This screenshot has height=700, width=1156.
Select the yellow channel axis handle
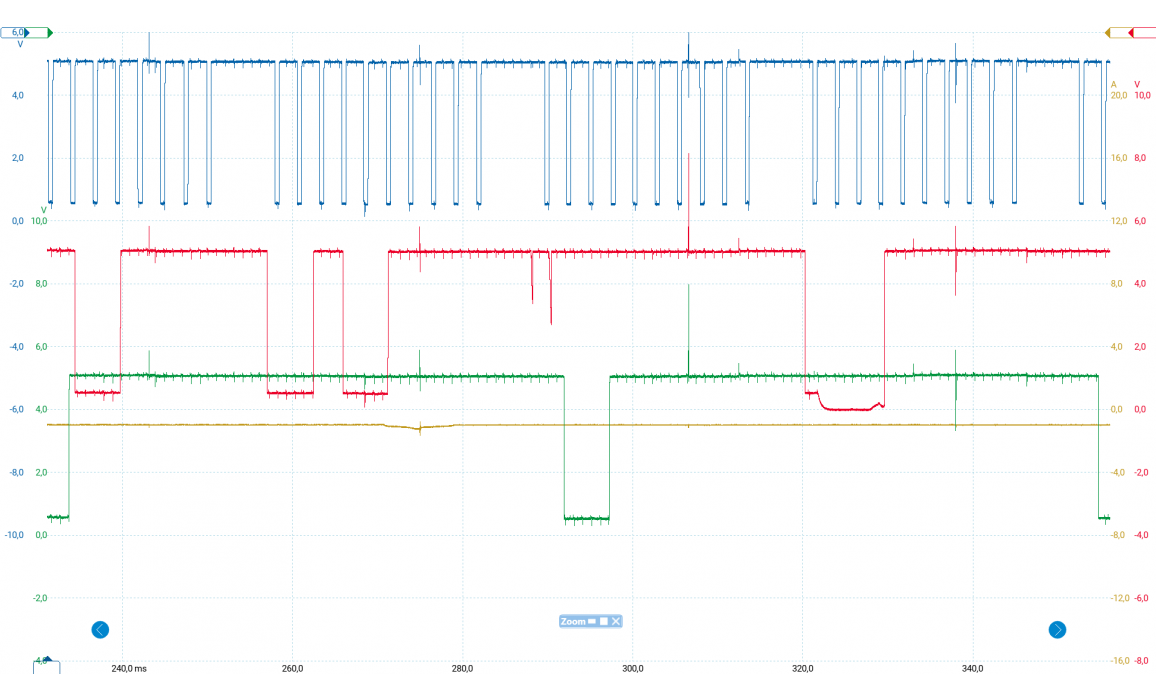tap(1108, 33)
